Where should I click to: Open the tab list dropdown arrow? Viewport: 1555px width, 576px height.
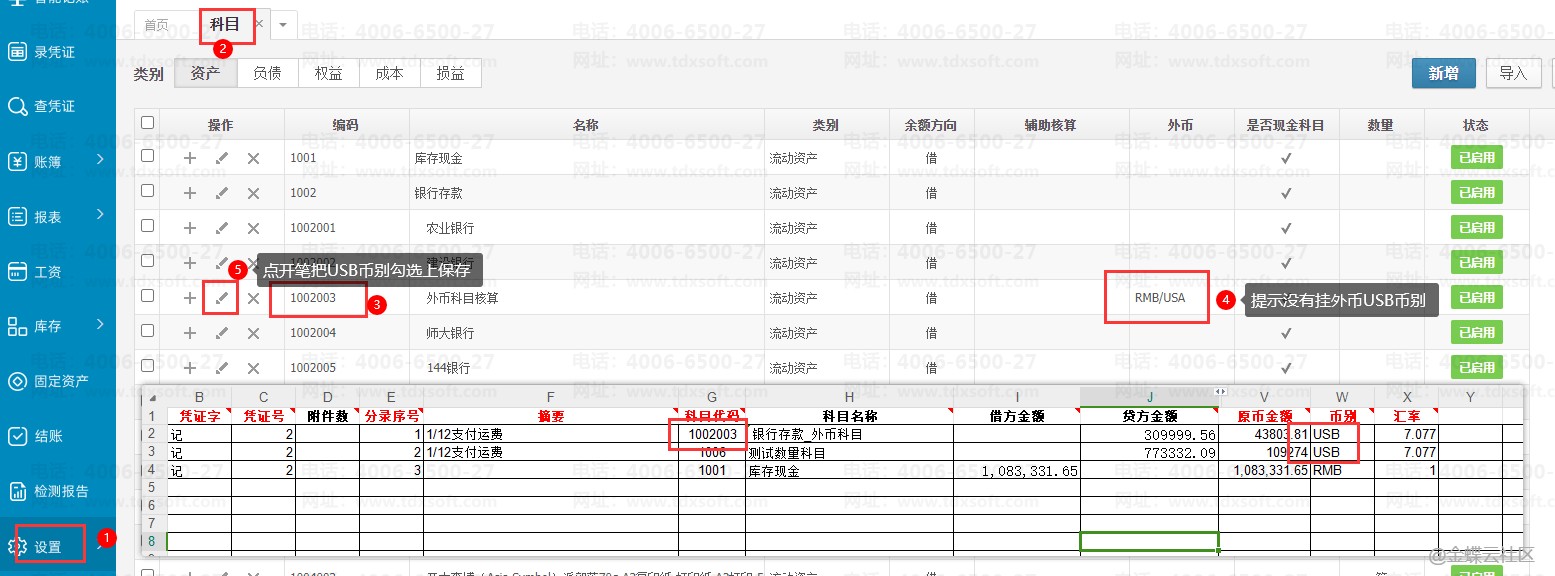coord(283,24)
